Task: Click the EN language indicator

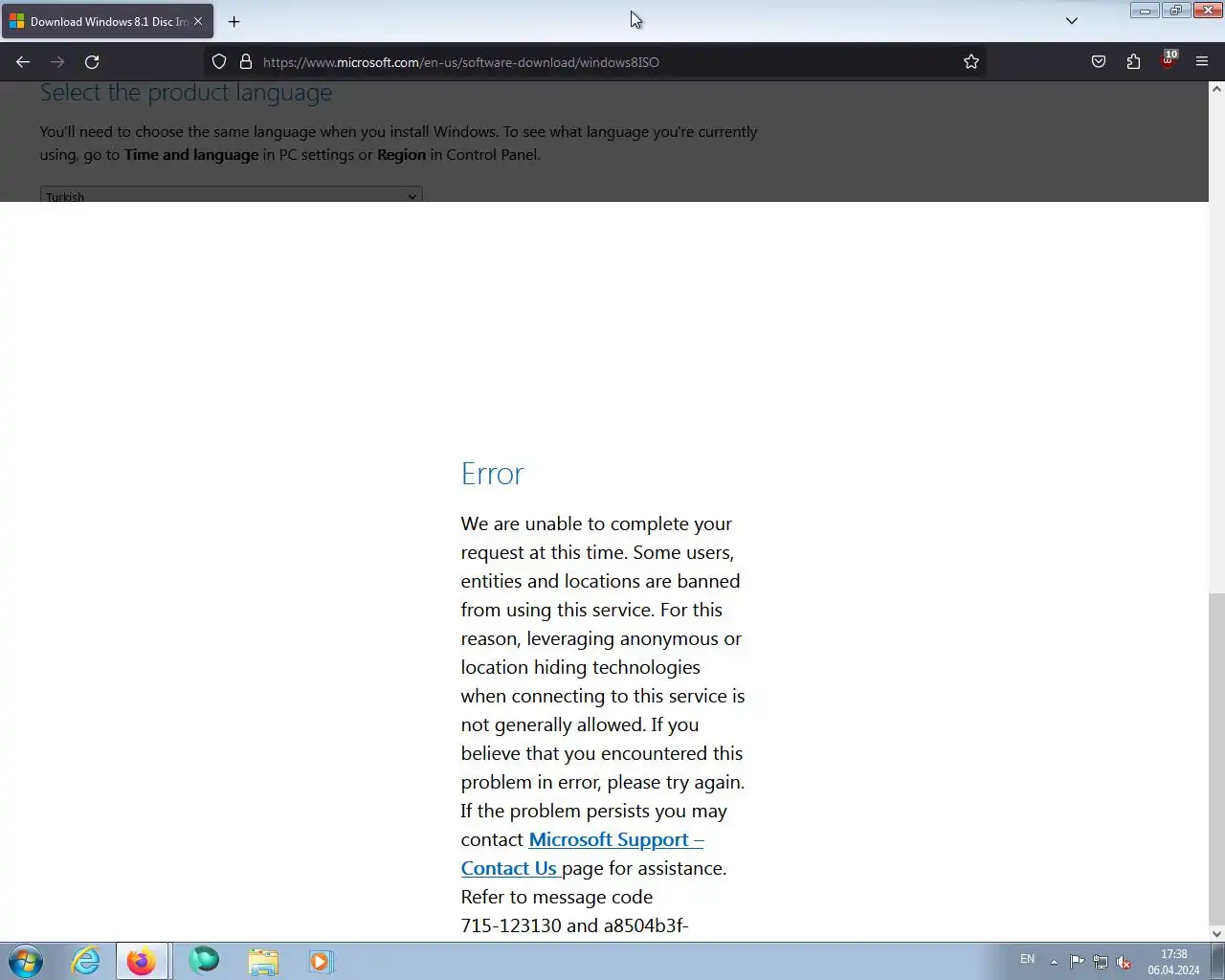Action: 1027,959
